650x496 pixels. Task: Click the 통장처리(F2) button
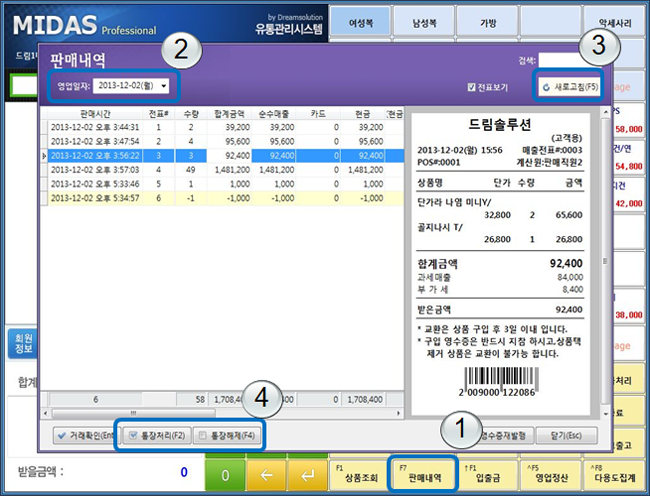158,436
